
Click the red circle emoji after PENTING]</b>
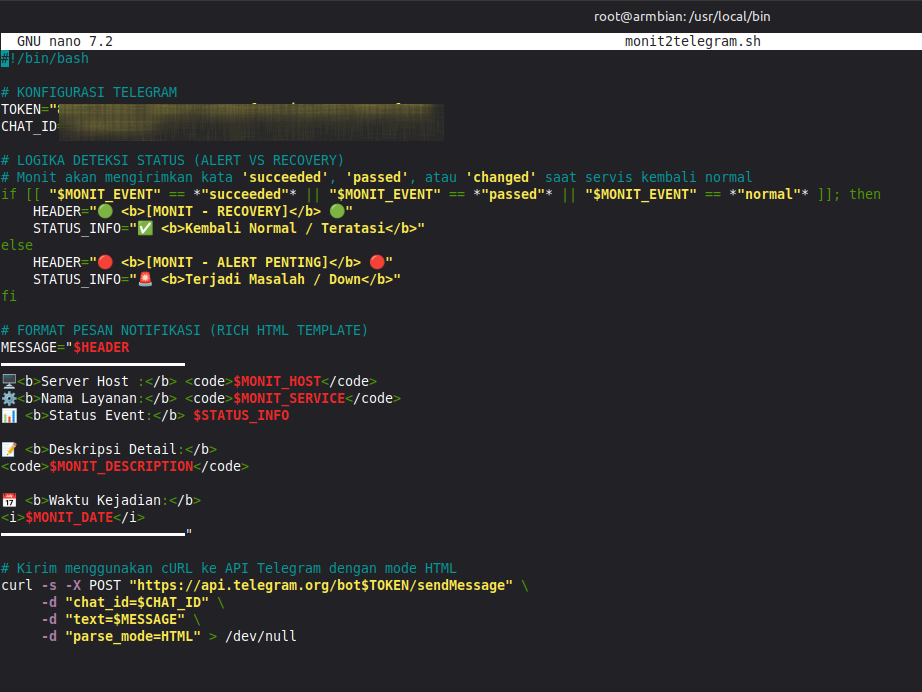coord(378,262)
